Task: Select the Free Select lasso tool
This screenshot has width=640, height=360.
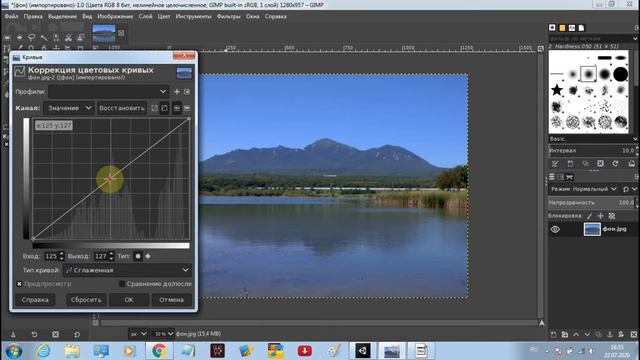Action: 31,38
